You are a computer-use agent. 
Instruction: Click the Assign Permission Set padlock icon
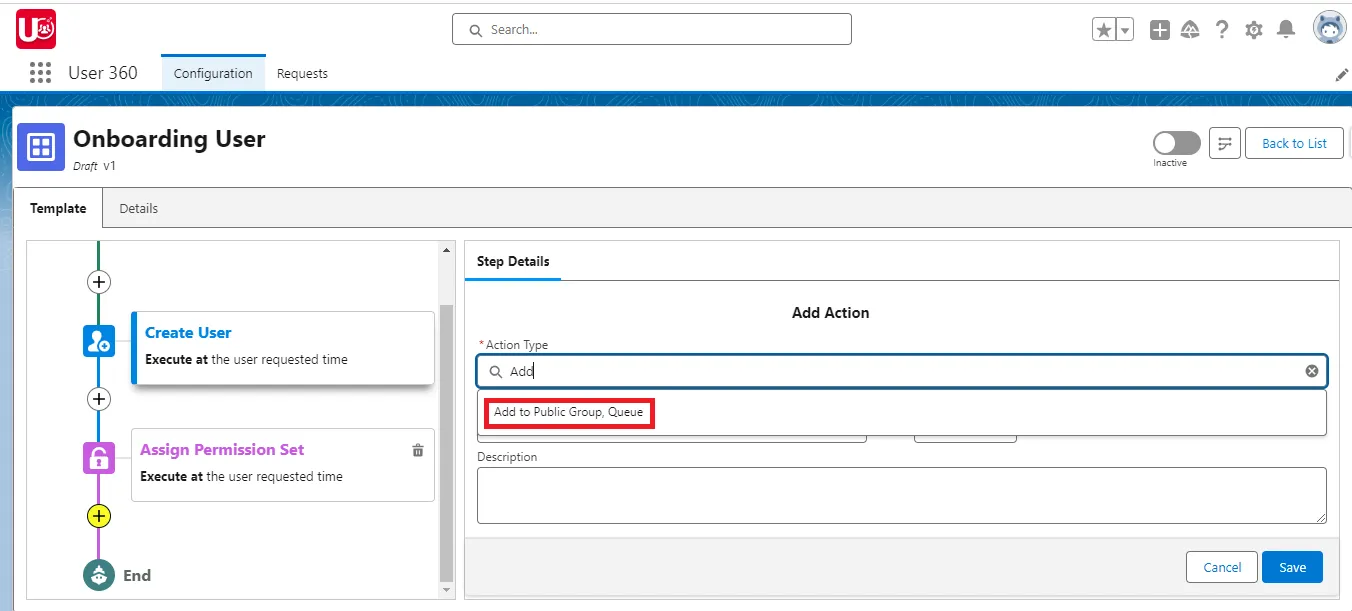click(x=98, y=458)
